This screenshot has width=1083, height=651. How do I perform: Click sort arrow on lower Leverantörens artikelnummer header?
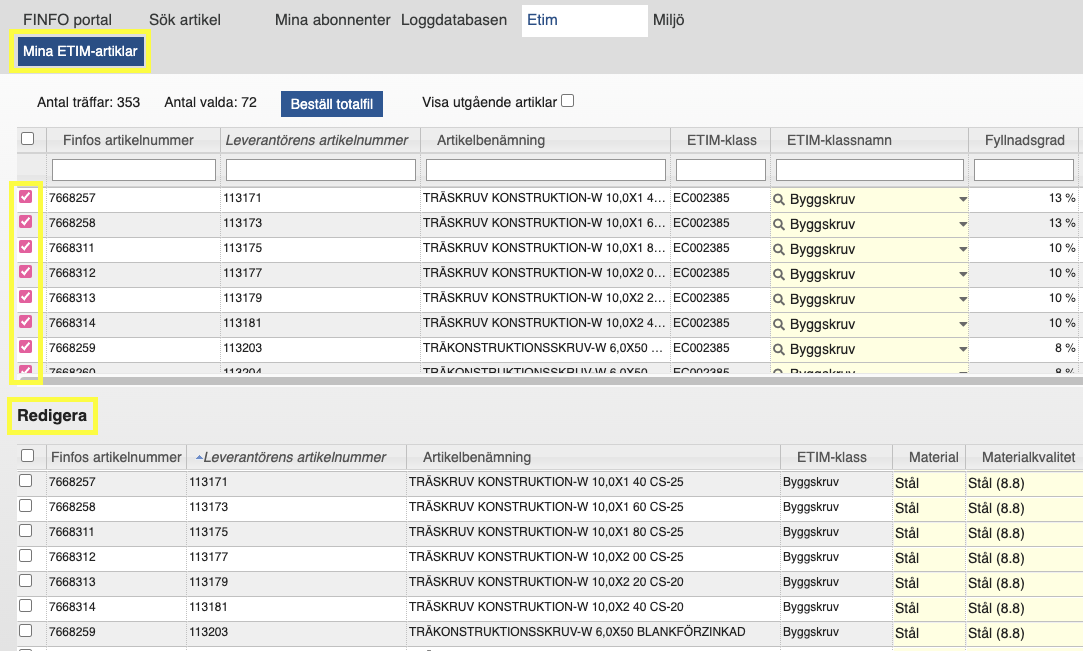[x=198, y=457]
